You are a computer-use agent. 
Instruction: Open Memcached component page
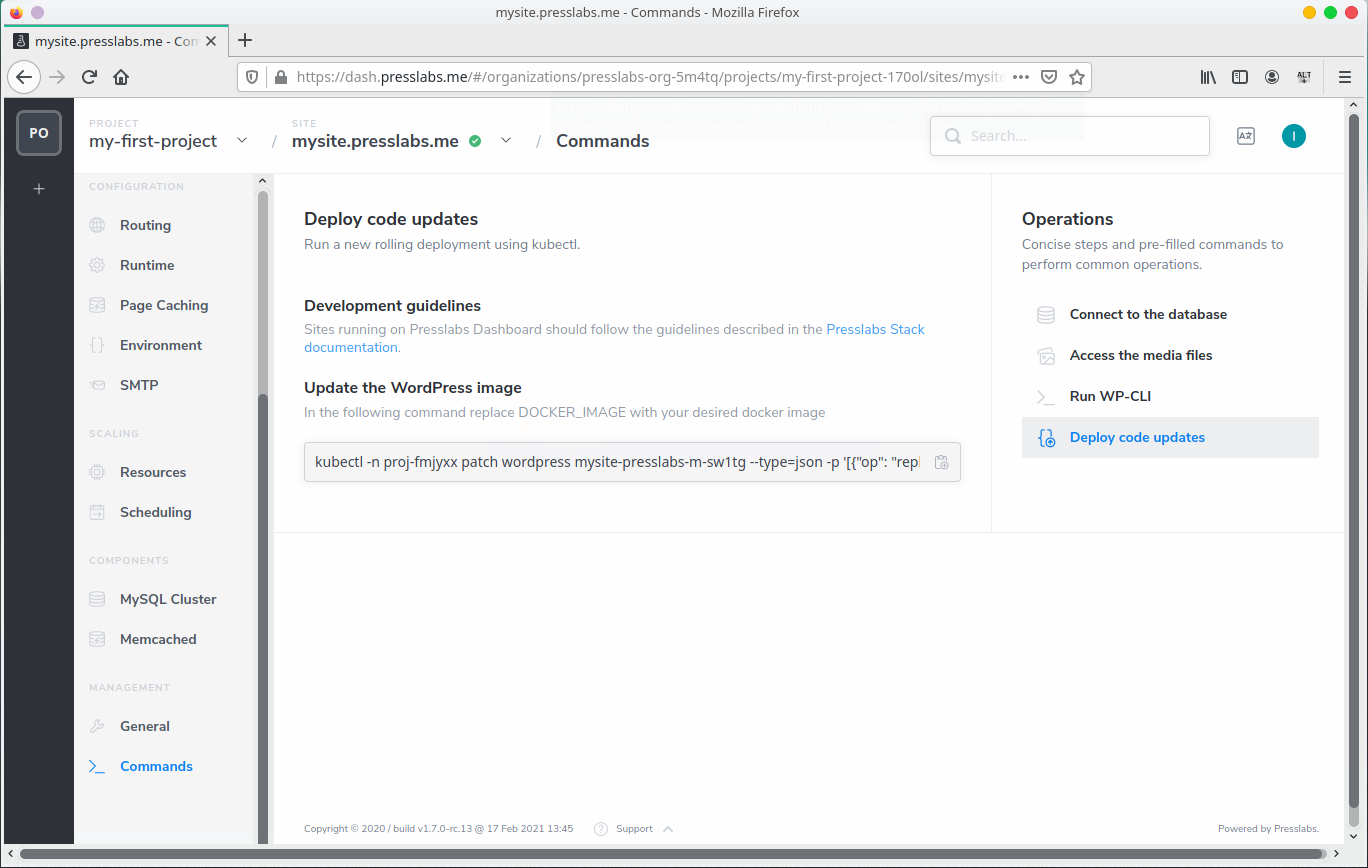click(x=158, y=639)
